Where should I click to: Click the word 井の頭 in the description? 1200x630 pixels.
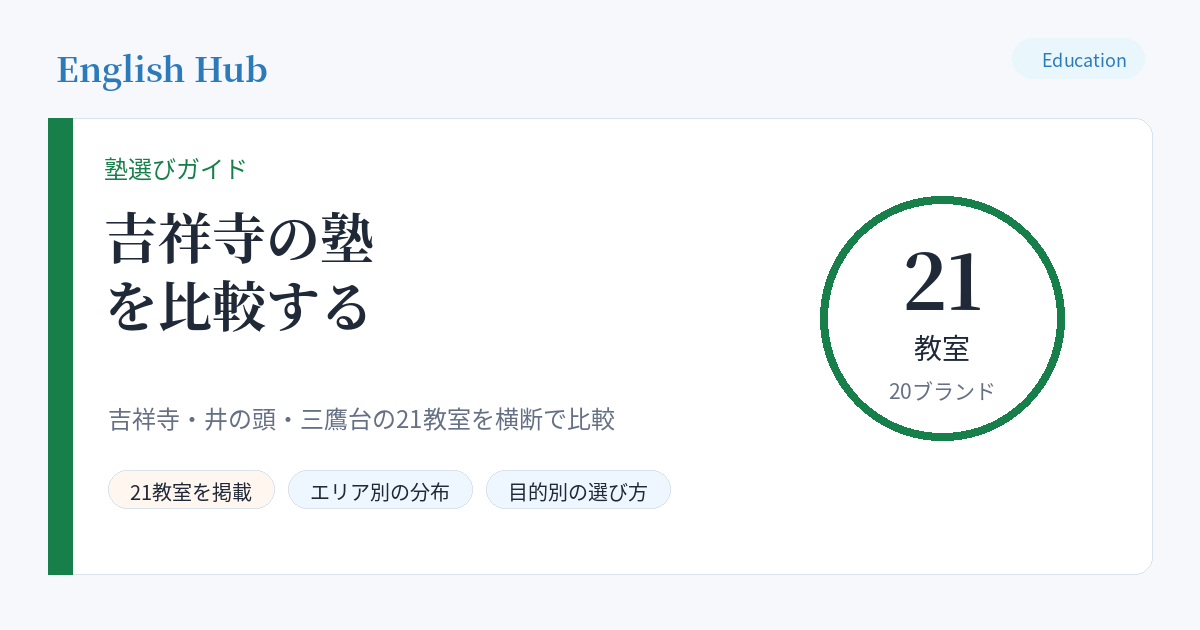point(241,419)
